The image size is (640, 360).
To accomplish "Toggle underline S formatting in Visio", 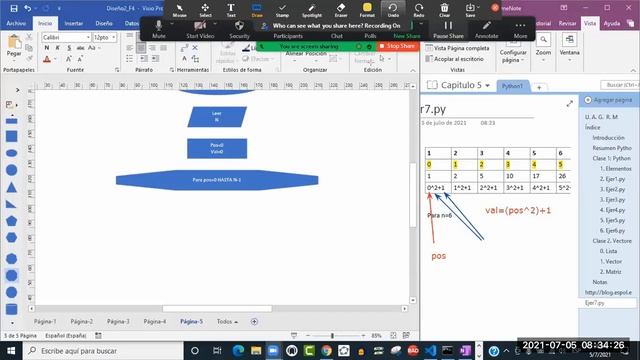I will pos(69,48).
